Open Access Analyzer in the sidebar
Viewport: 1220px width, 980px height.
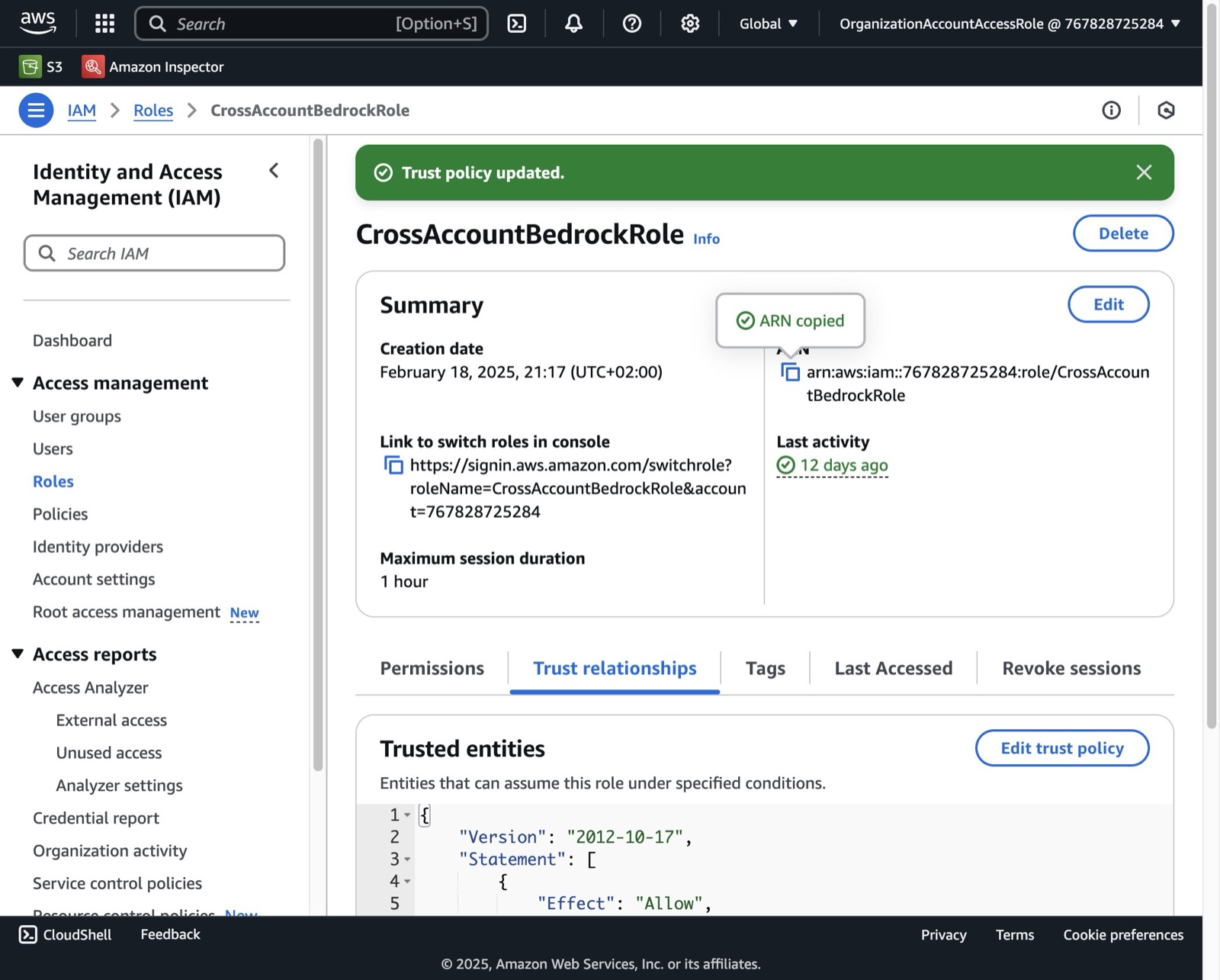91,687
